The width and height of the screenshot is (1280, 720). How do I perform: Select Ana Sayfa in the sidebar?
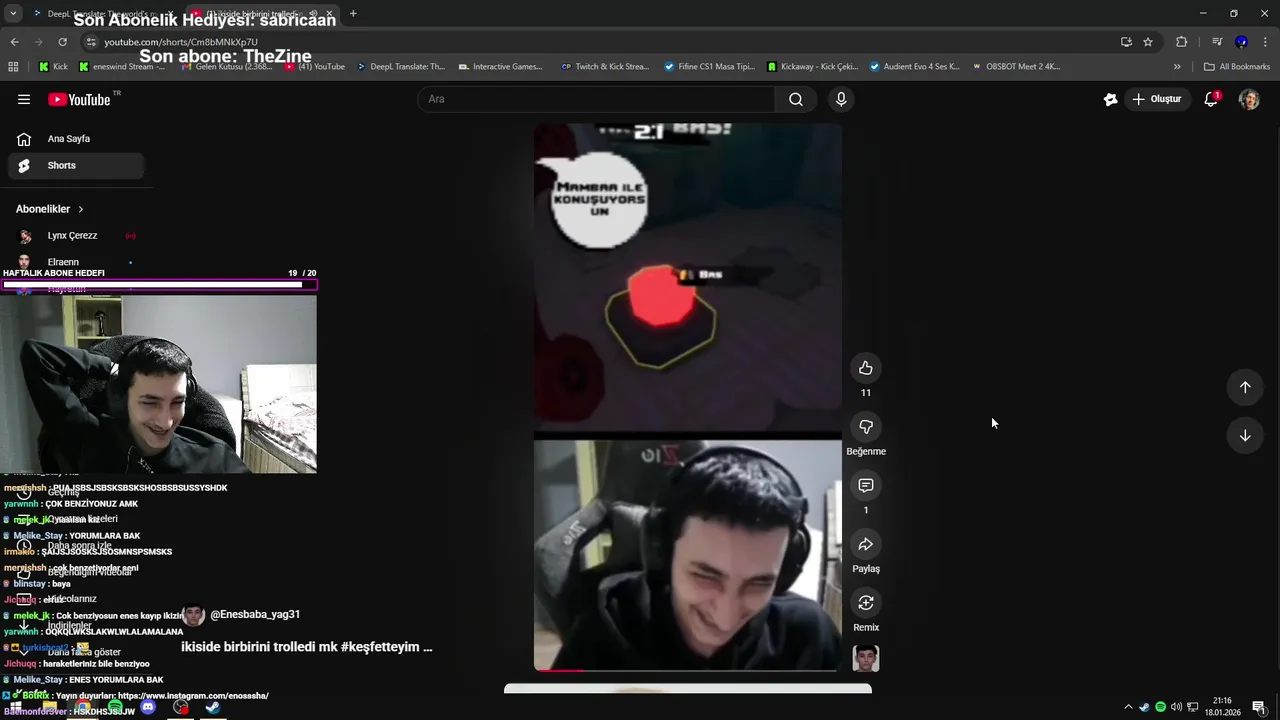(x=76, y=139)
